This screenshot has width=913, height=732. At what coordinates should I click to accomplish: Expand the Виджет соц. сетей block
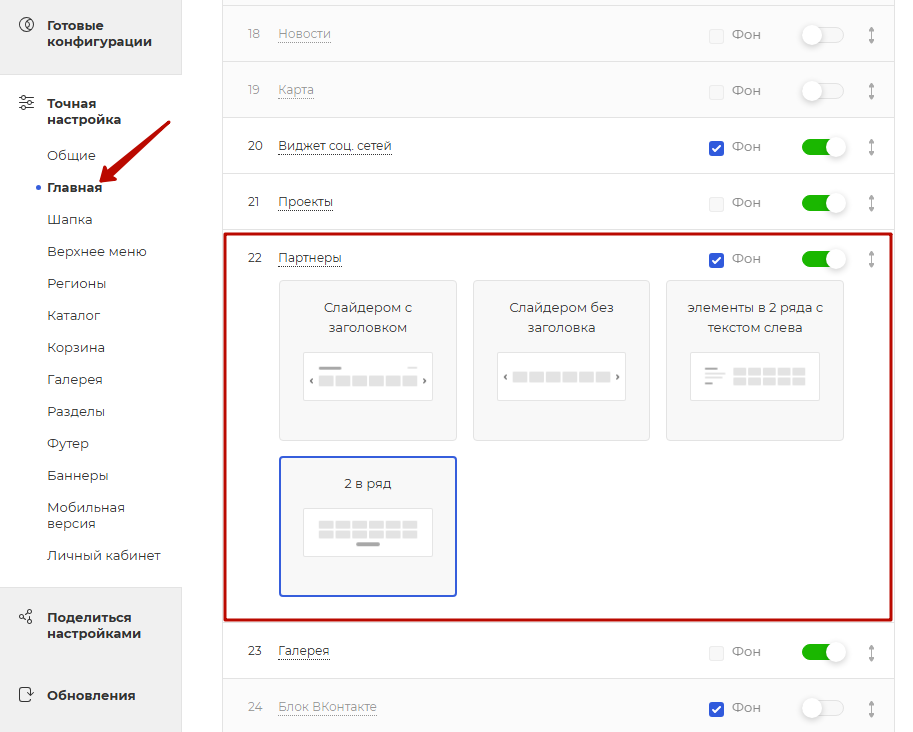point(334,146)
